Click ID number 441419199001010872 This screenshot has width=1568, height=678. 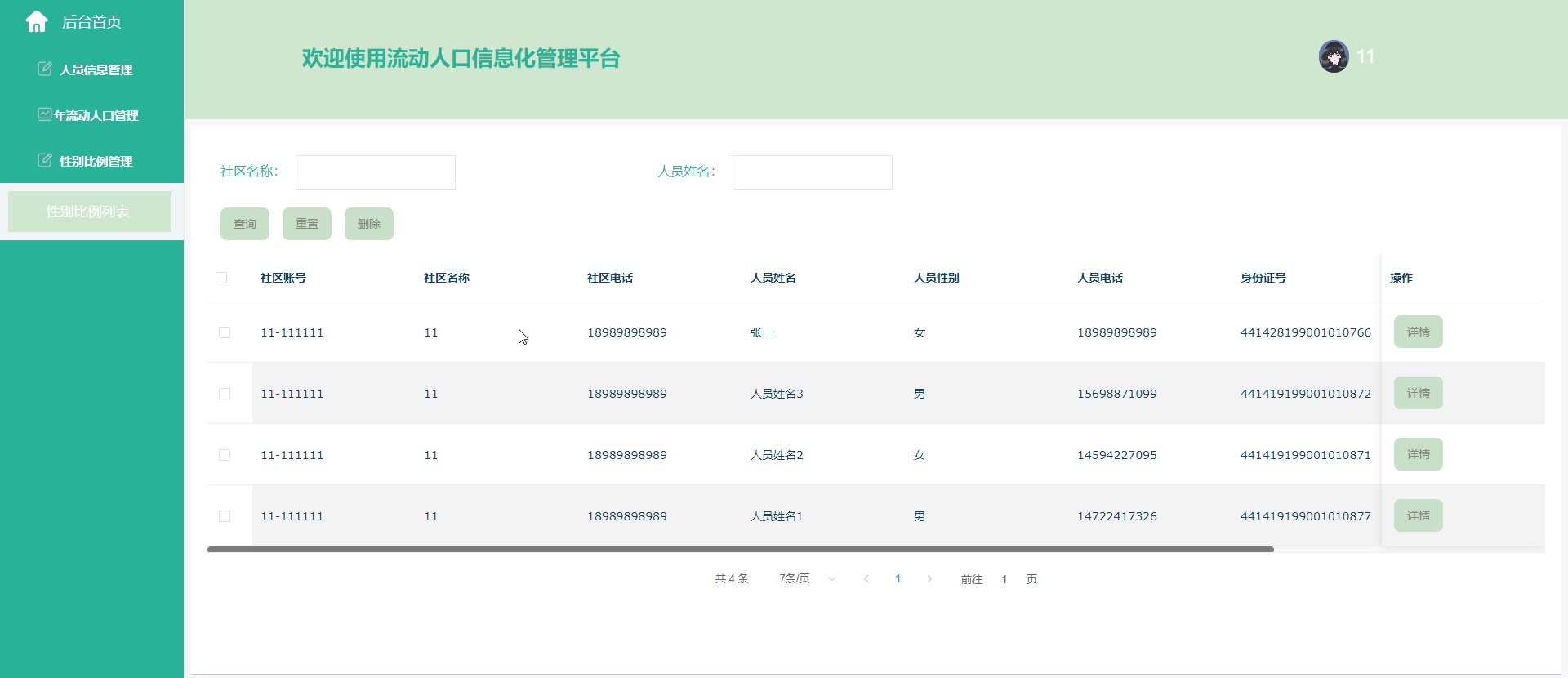point(1306,394)
